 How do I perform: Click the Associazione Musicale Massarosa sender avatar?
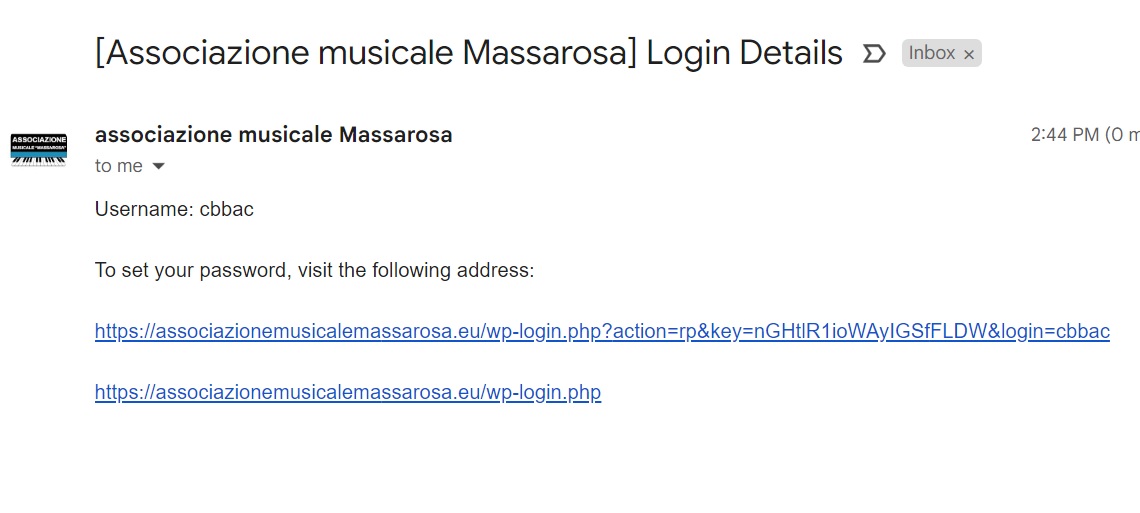point(39,149)
